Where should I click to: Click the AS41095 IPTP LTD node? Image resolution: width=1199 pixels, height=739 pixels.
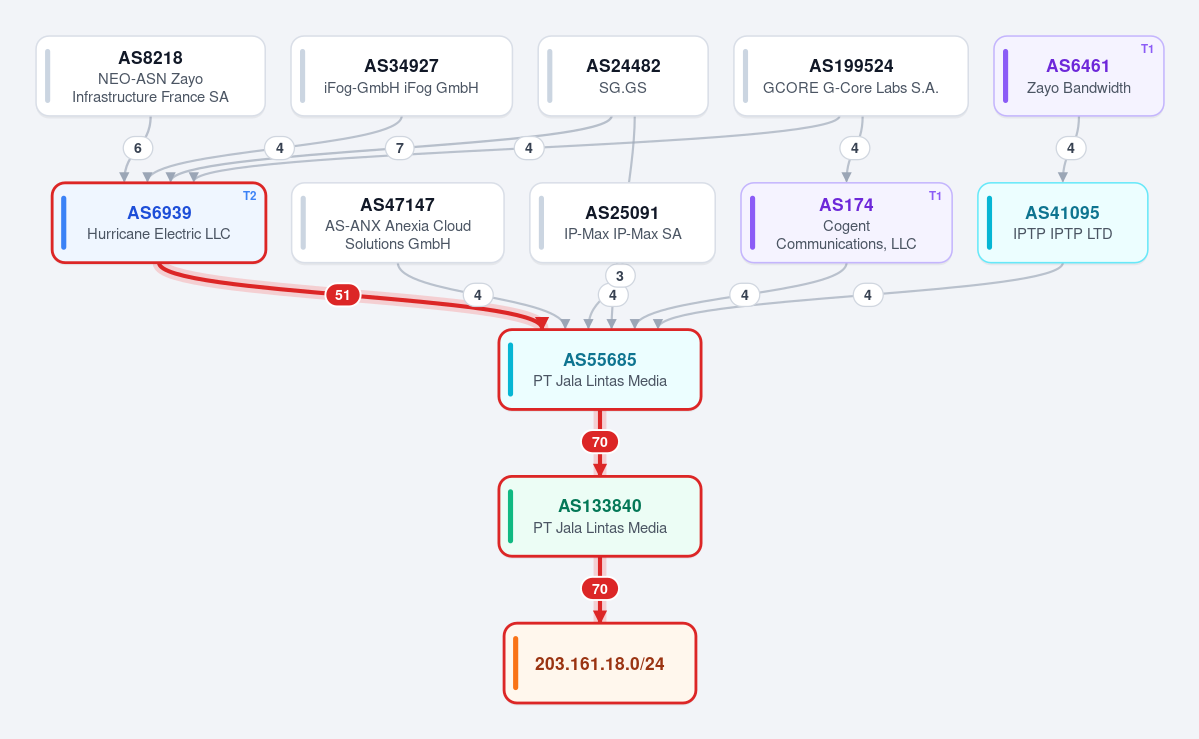[x=1063, y=223]
